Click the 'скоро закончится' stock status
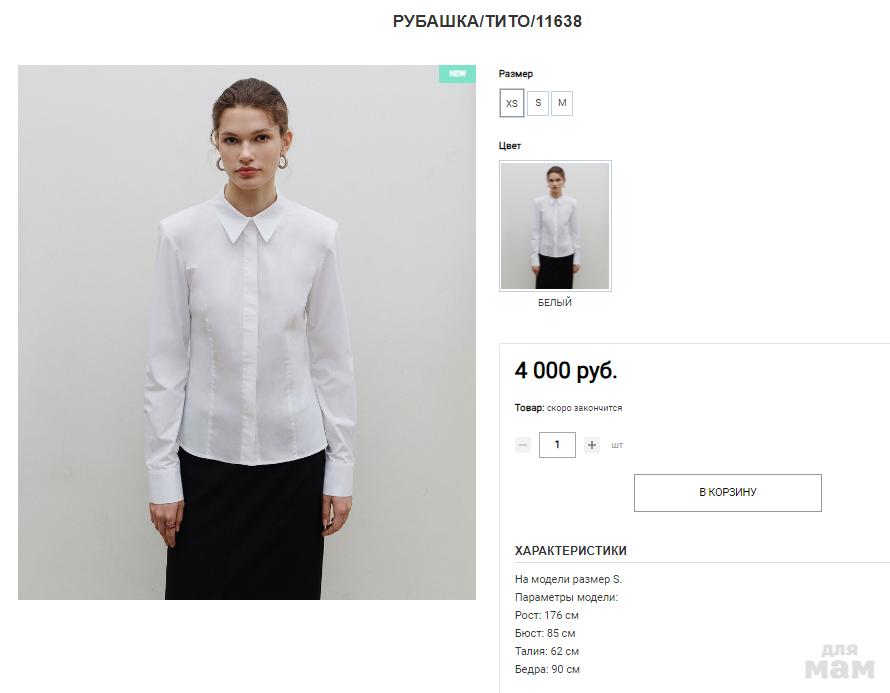890x693 pixels. (x=584, y=408)
